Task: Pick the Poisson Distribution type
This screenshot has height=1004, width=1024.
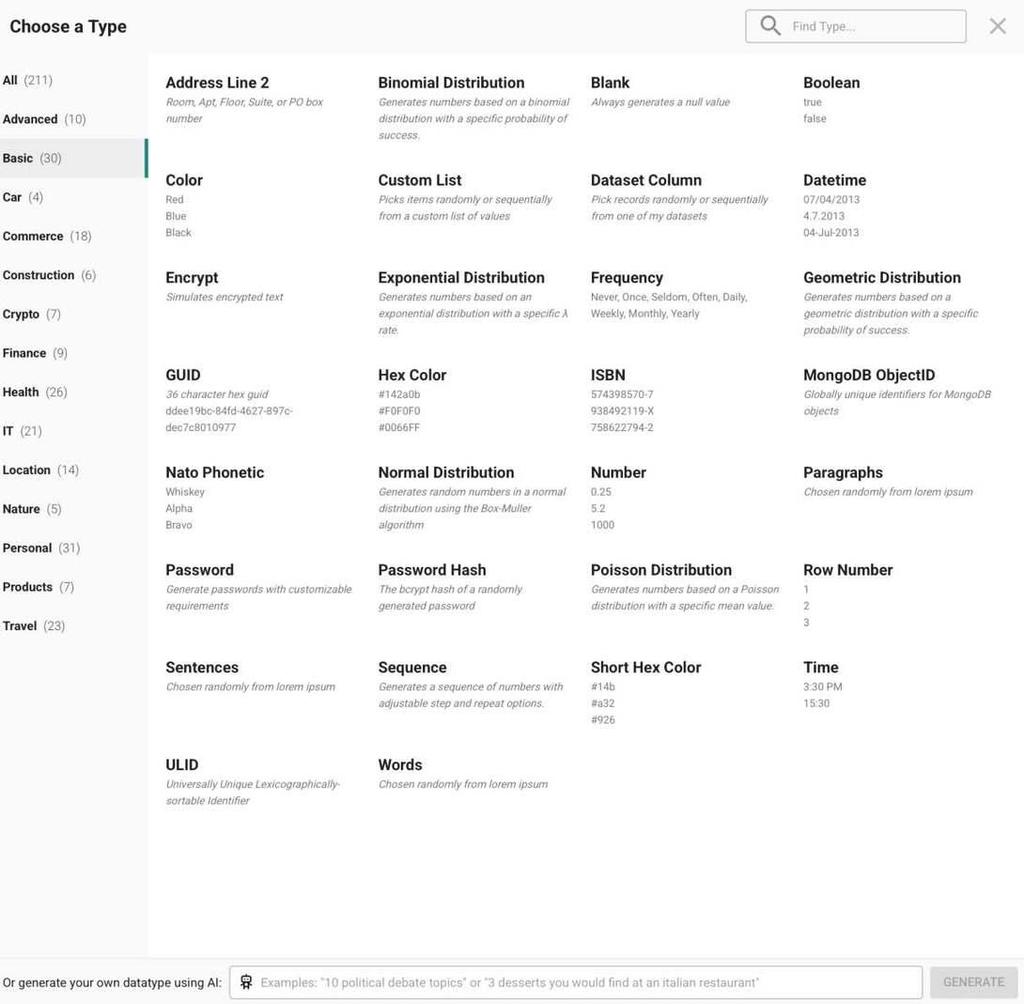Action: pyautogui.click(x=661, y=570)
